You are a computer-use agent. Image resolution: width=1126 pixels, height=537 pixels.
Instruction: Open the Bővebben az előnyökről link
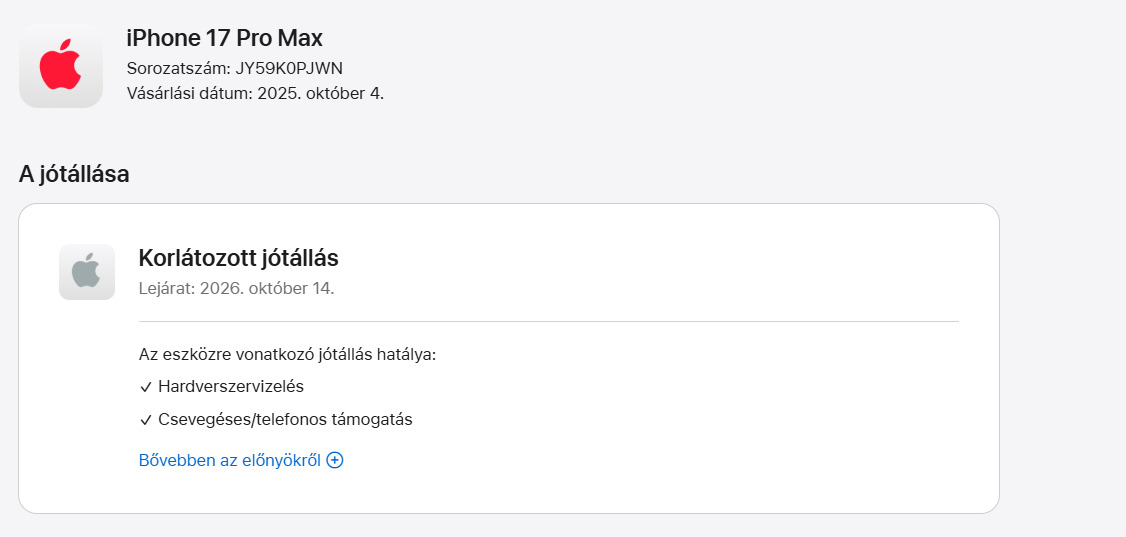pyautogui.click(x=229, y=461)
